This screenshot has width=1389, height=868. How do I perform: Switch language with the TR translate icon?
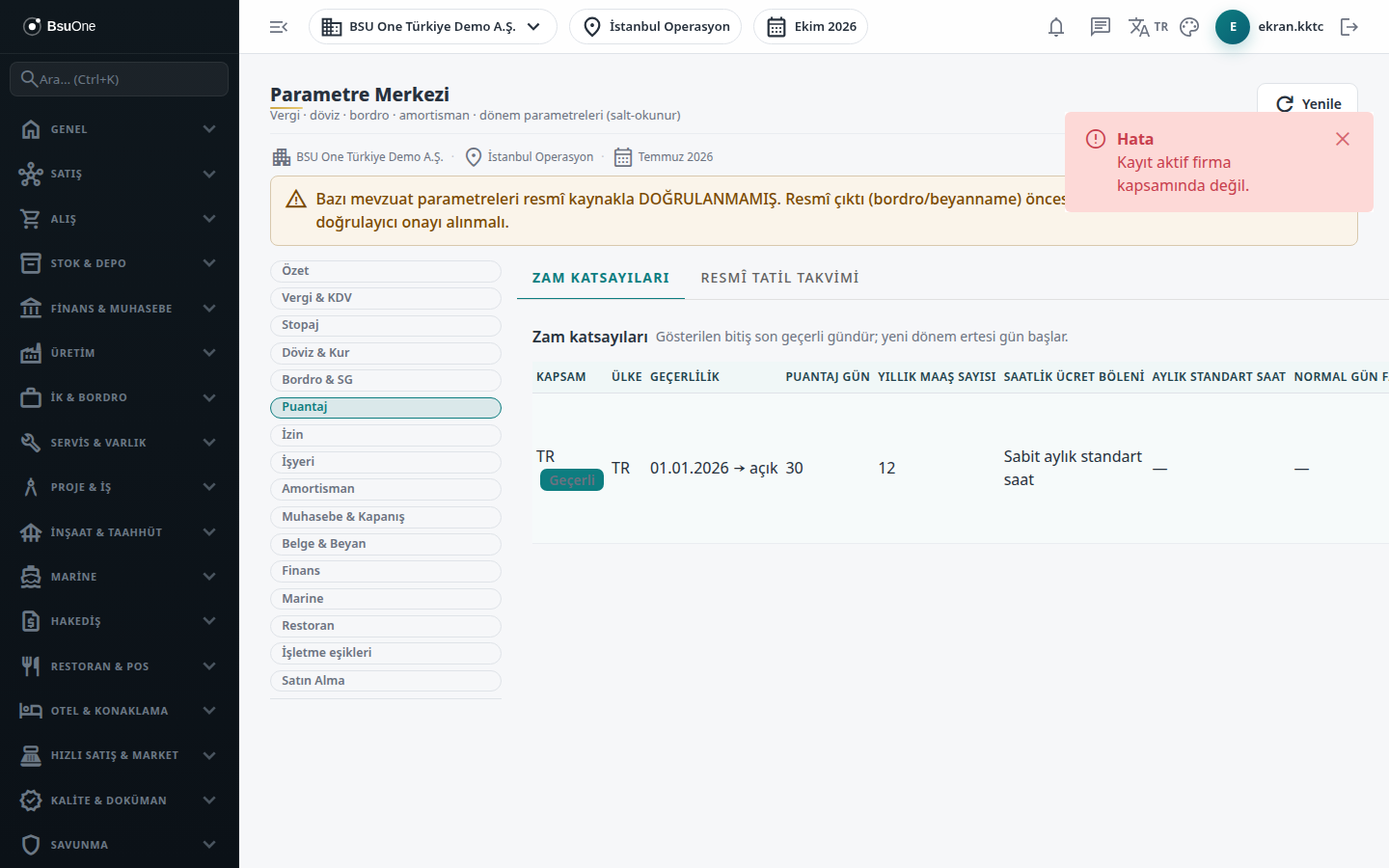(x=1148, y=27)
